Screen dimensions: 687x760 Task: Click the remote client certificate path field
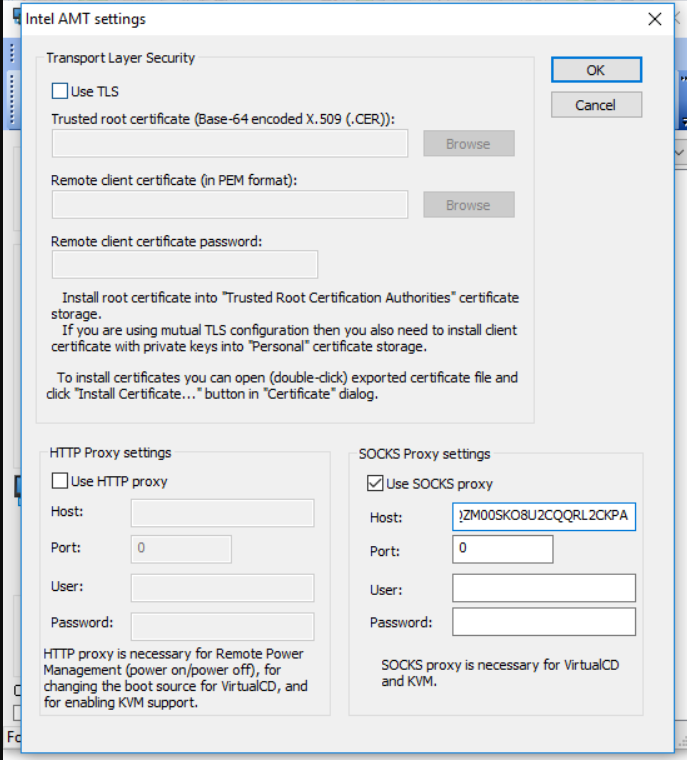point(230,205)
